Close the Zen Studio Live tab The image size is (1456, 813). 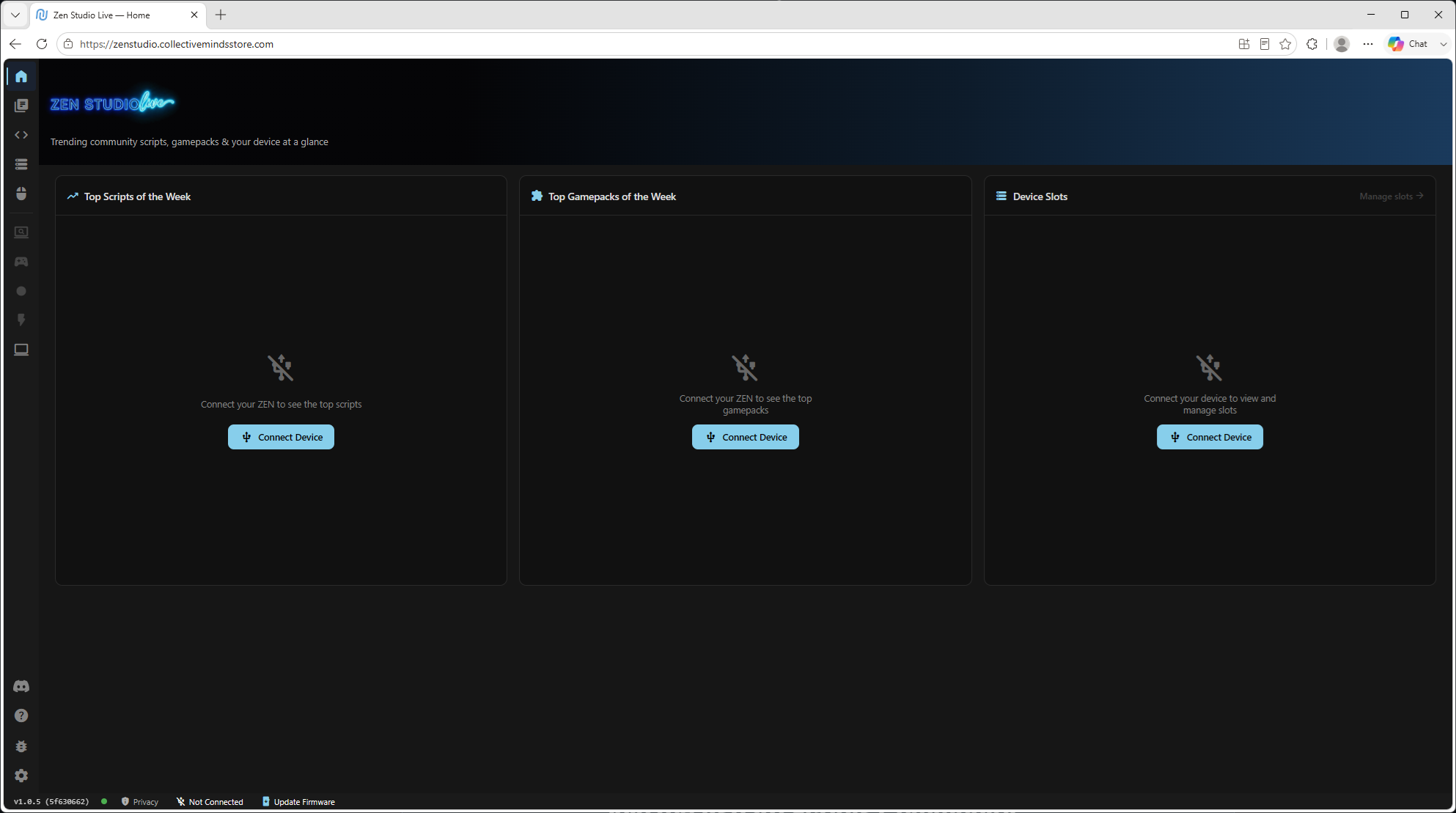pyautogui.click(x=194, y=15)
